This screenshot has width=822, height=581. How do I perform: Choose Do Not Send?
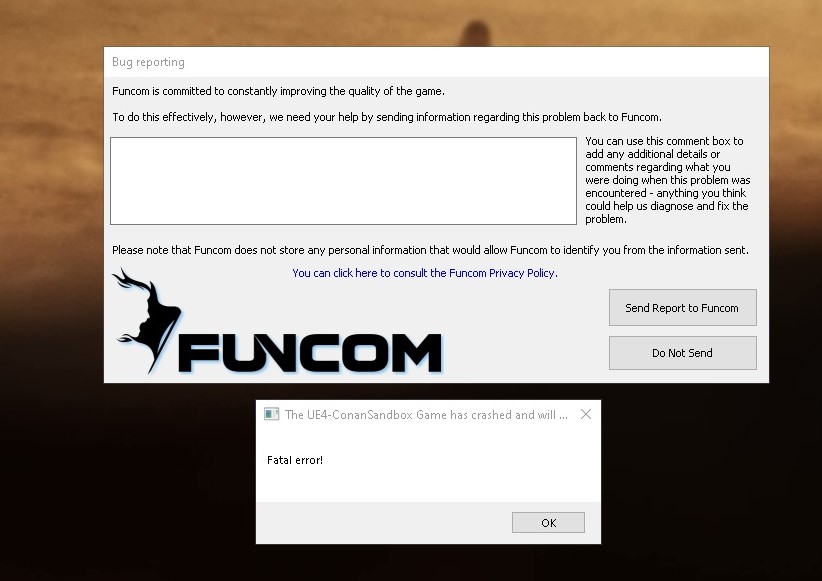coord(683,353)
